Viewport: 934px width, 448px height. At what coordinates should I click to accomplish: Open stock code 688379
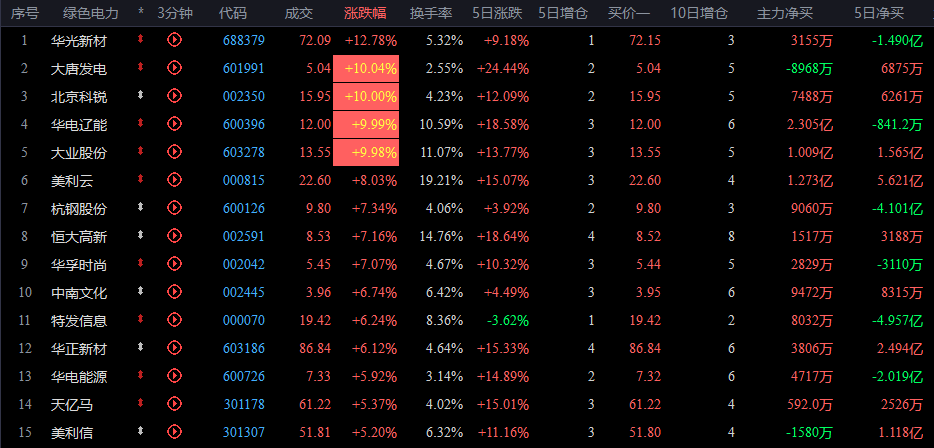point(244,41)
